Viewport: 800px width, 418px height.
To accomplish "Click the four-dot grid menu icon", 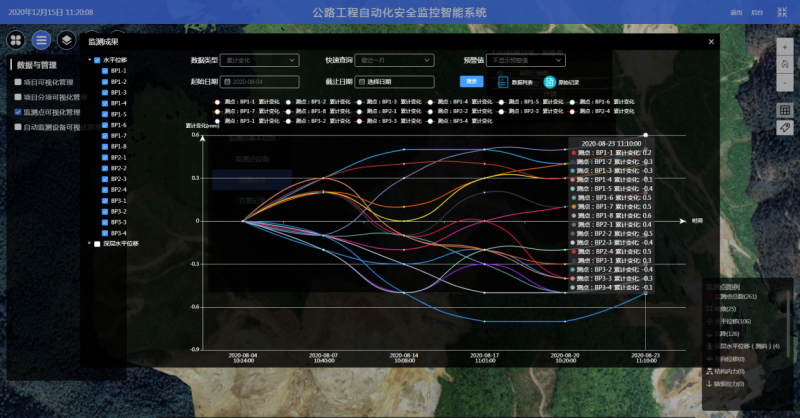I will click(17, 40).
